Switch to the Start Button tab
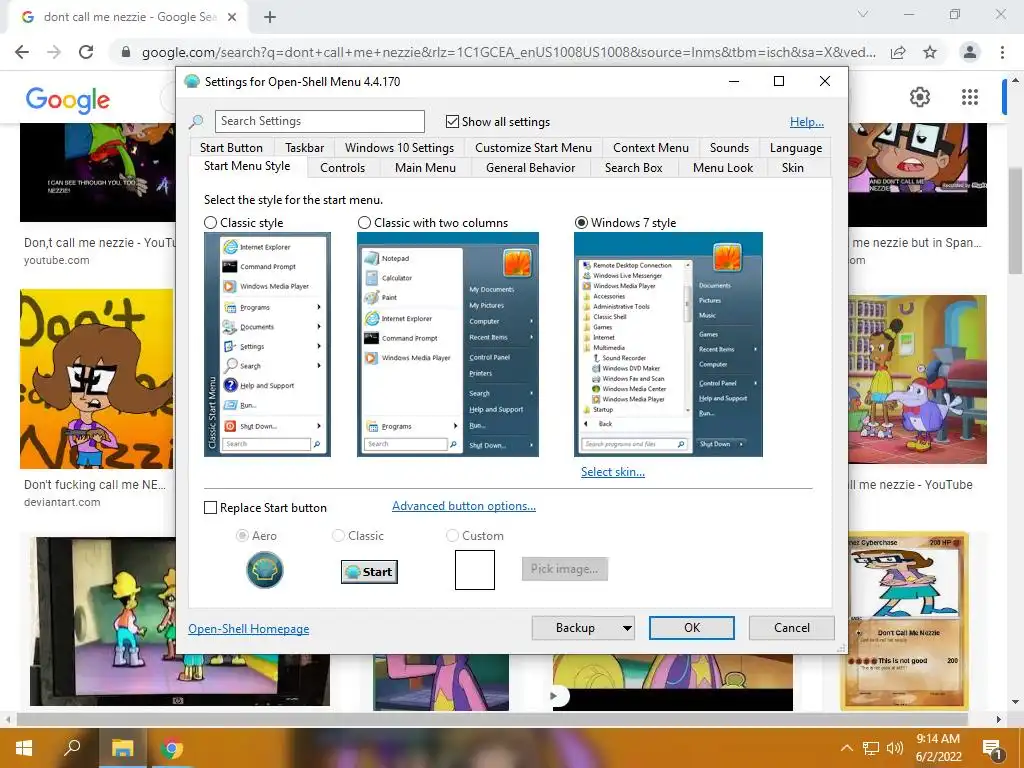The image size is (1024, 768). click(231, 148)
